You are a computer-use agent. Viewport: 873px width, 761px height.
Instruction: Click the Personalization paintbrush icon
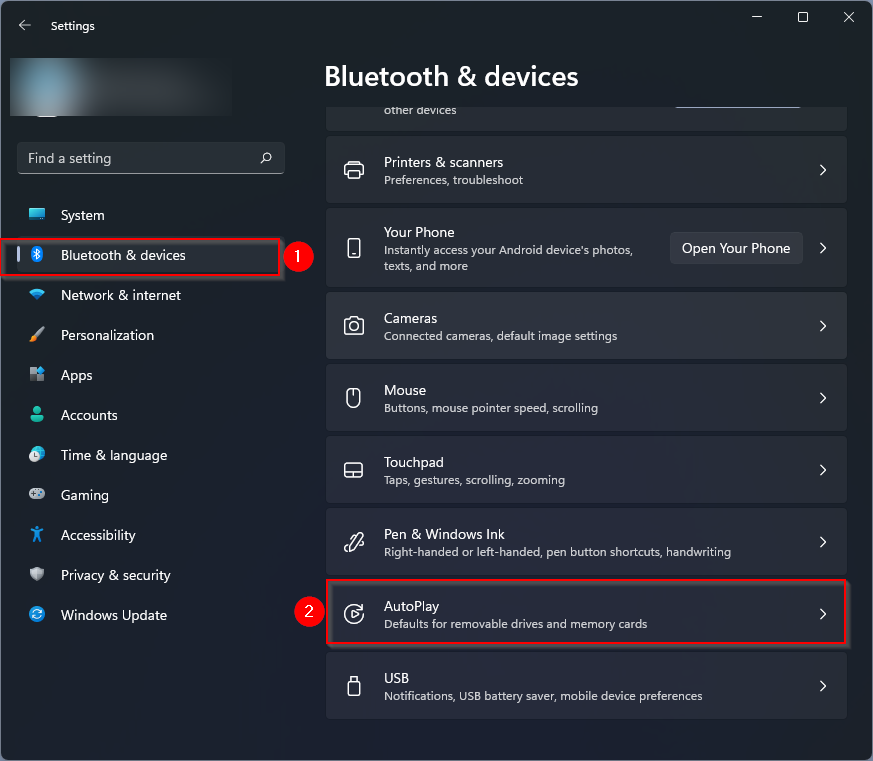37,335
